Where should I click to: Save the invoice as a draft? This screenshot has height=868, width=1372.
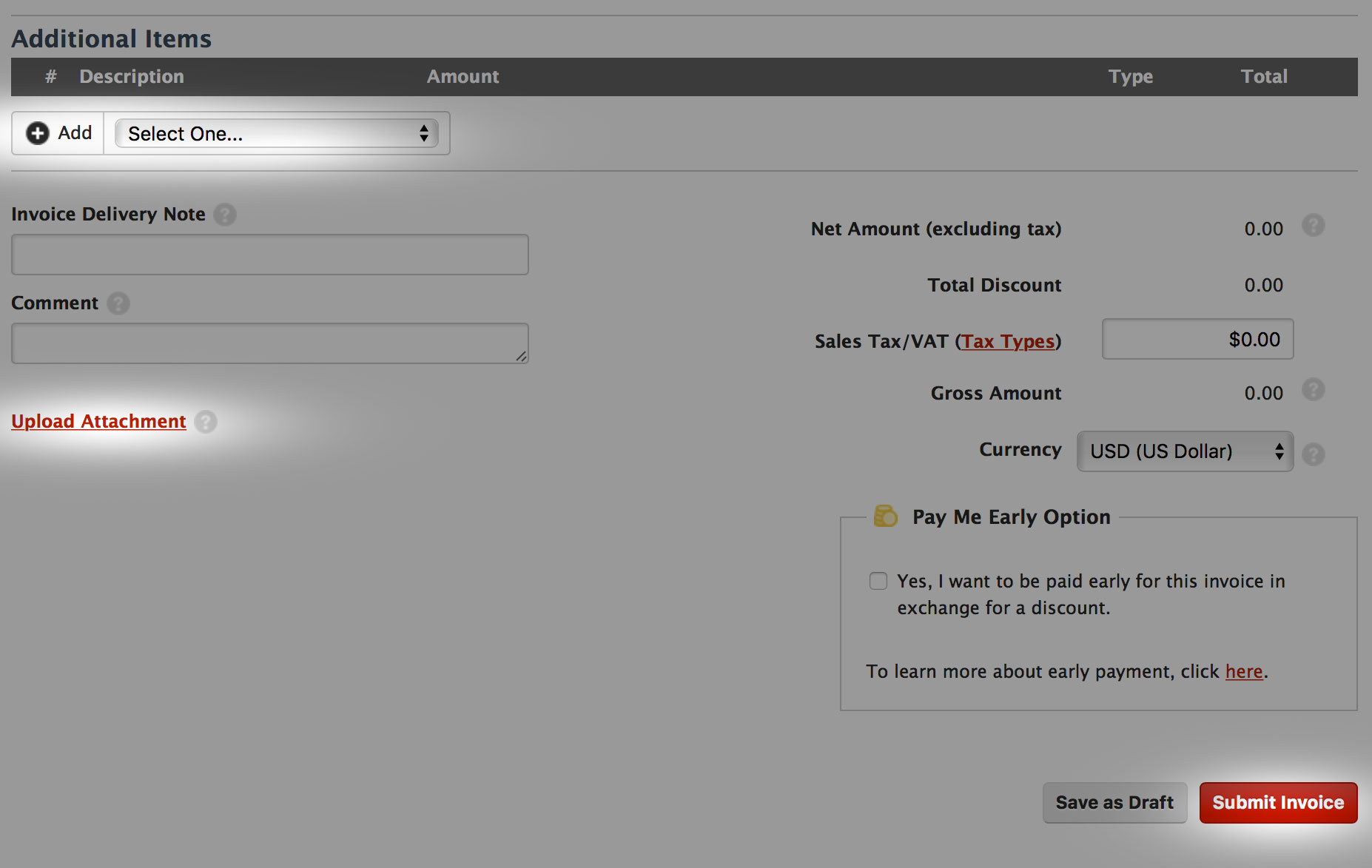pos(1114,803)
